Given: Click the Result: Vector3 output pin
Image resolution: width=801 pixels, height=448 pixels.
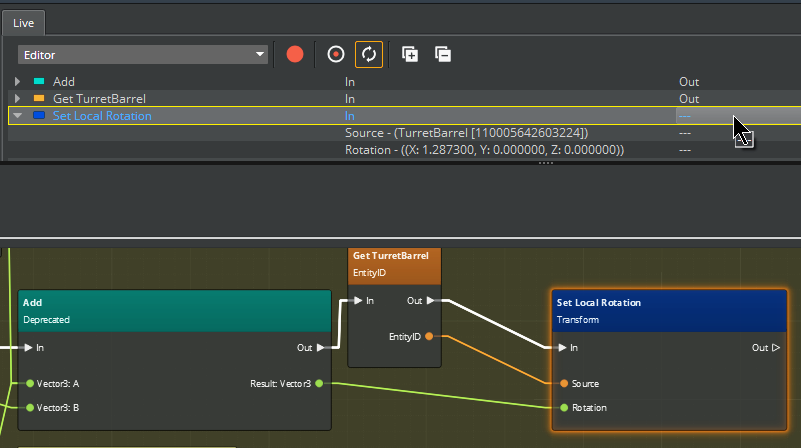Looking at the screenshot, I should point(319,383).
